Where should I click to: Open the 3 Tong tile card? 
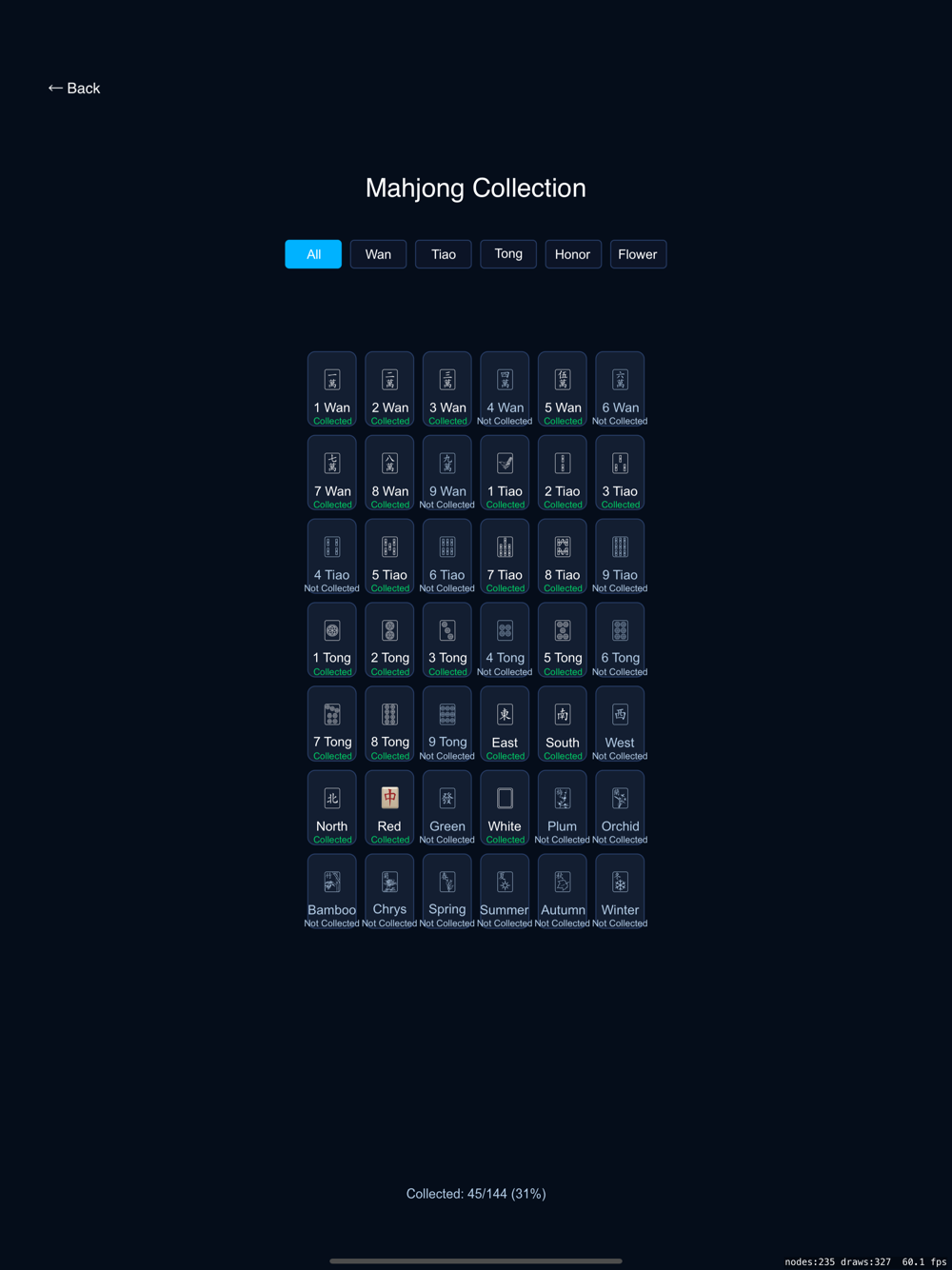pyautogui.click(x=447, y=641)
